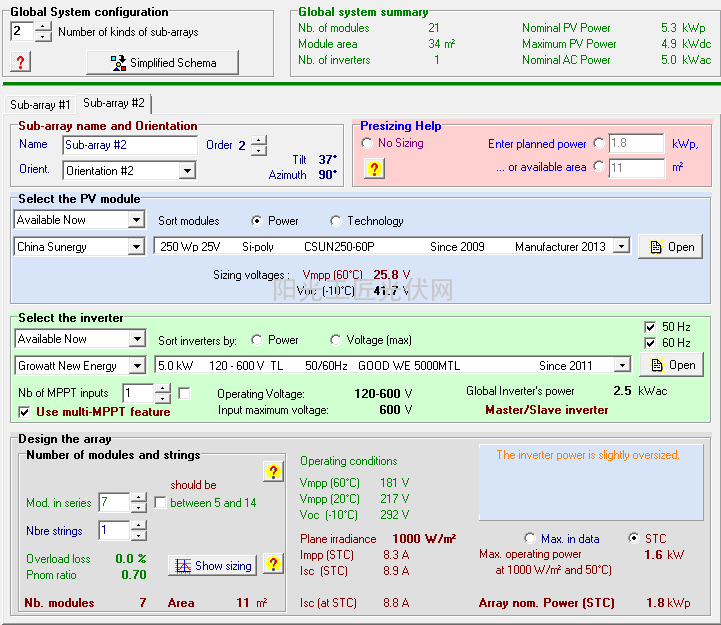Click the red question mark under Global System configuration
This screenshot has width=721, height=625.
(x=21, y=62)
